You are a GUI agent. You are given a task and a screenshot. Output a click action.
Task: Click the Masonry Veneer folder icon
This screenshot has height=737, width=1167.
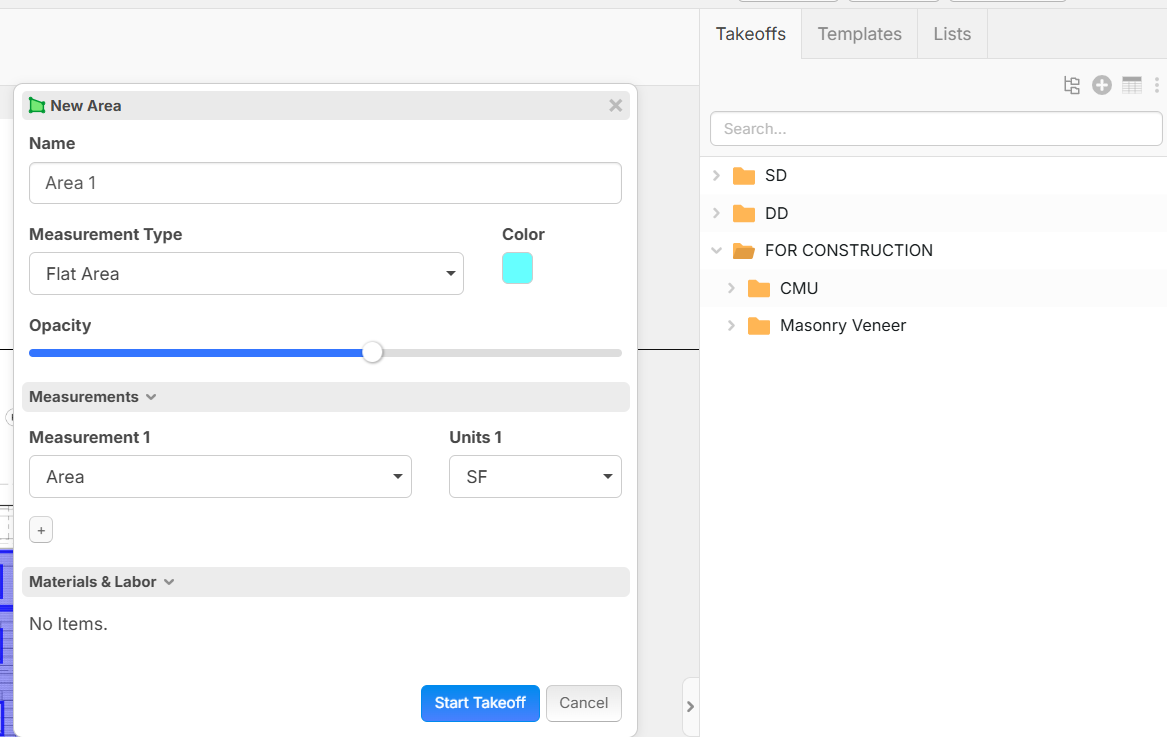[759, 326]
